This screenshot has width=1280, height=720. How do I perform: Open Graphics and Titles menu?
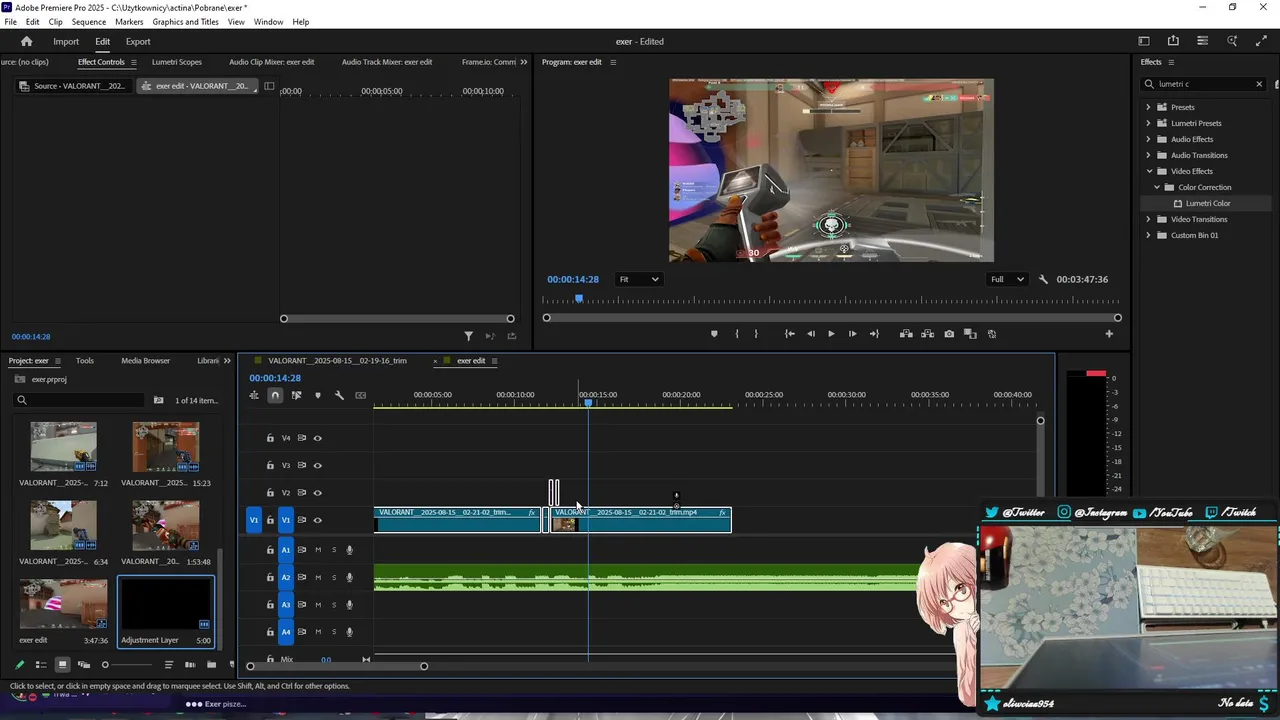185,22
